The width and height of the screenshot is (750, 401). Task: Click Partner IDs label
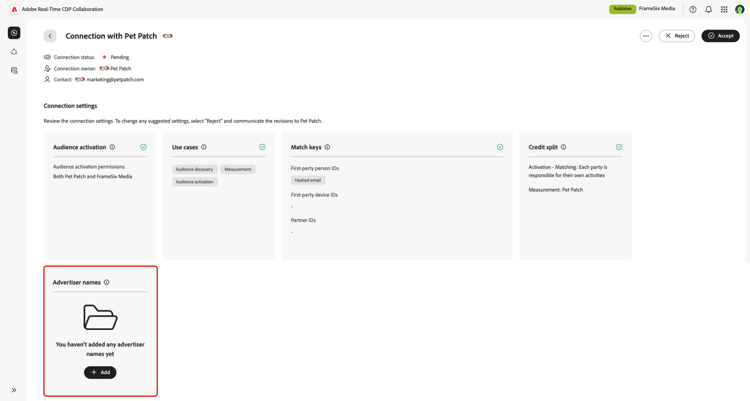pyautogui.click(x=303, y=220)
